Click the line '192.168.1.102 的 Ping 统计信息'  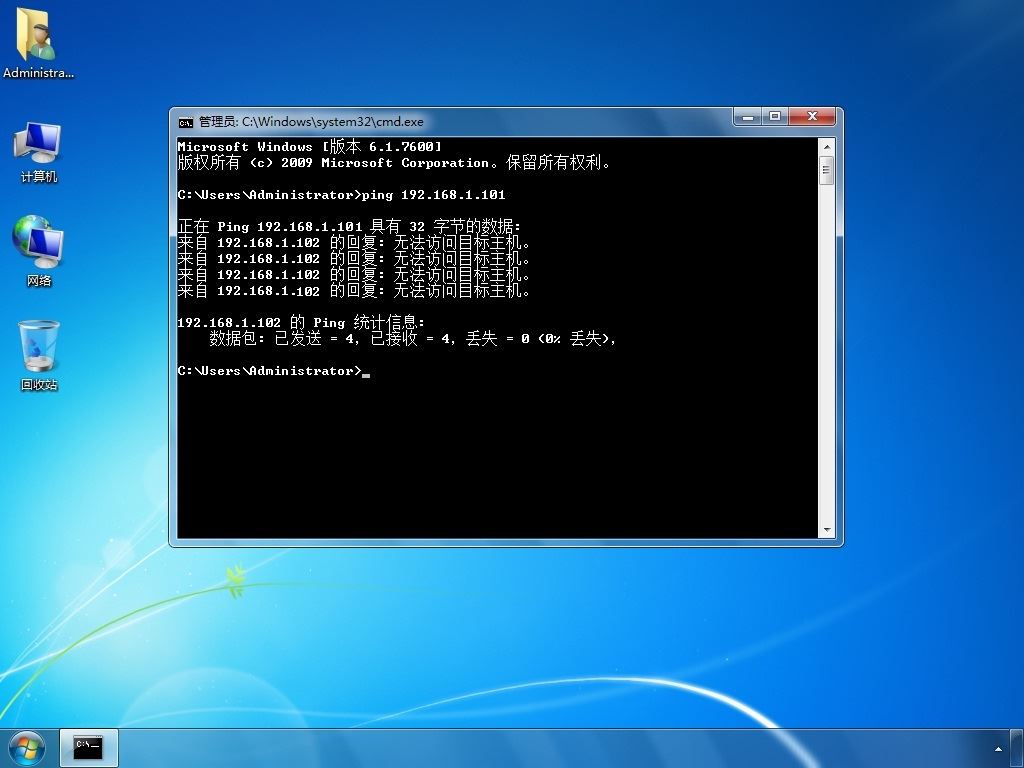click(x=301, y=323)
